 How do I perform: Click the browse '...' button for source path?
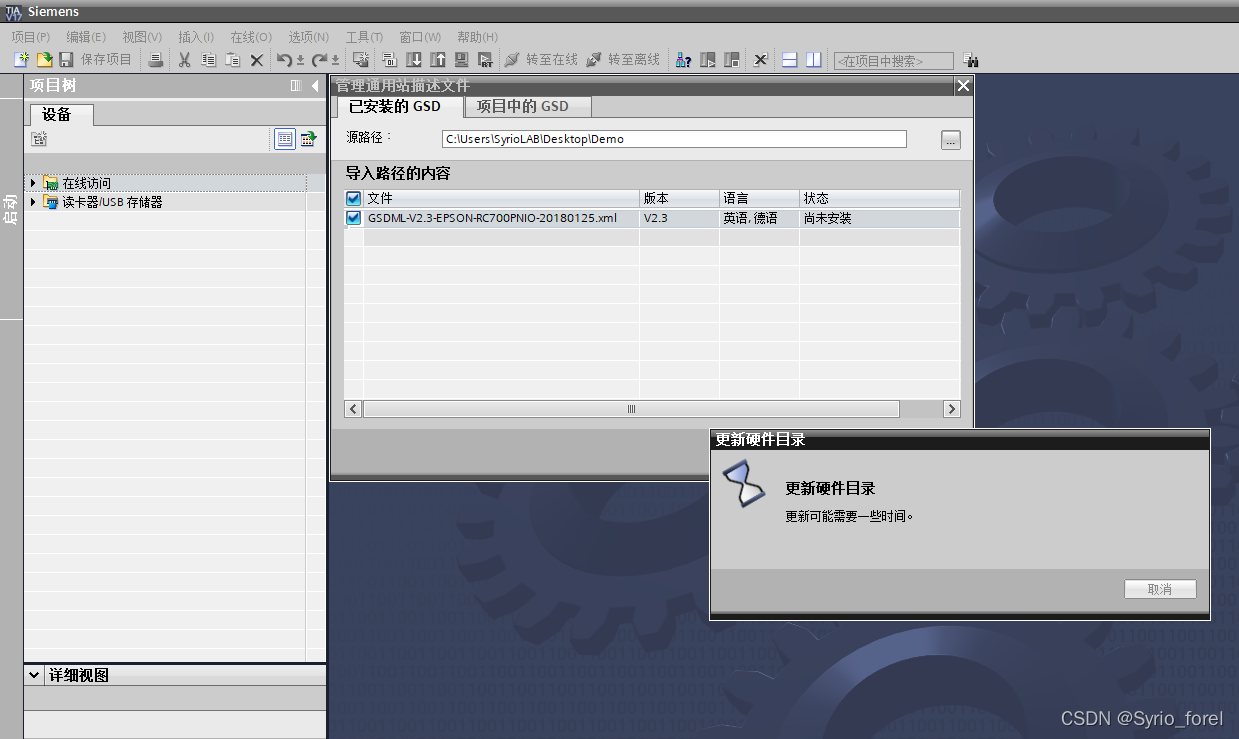[x=950, y=140]
